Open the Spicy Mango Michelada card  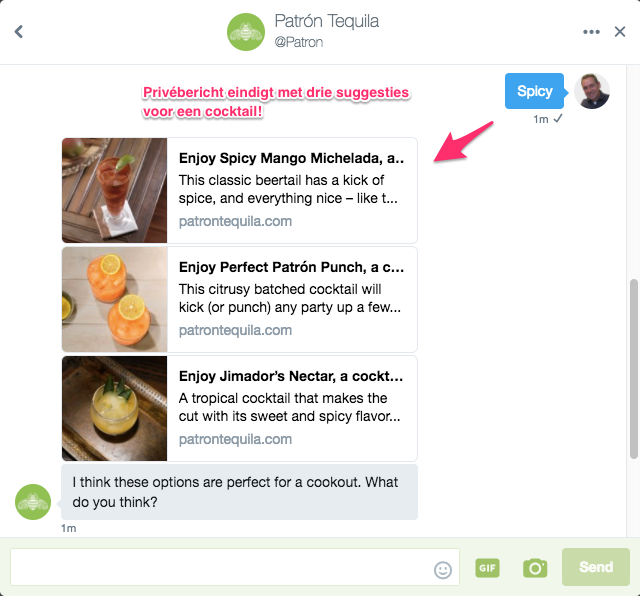pos(291,190)
